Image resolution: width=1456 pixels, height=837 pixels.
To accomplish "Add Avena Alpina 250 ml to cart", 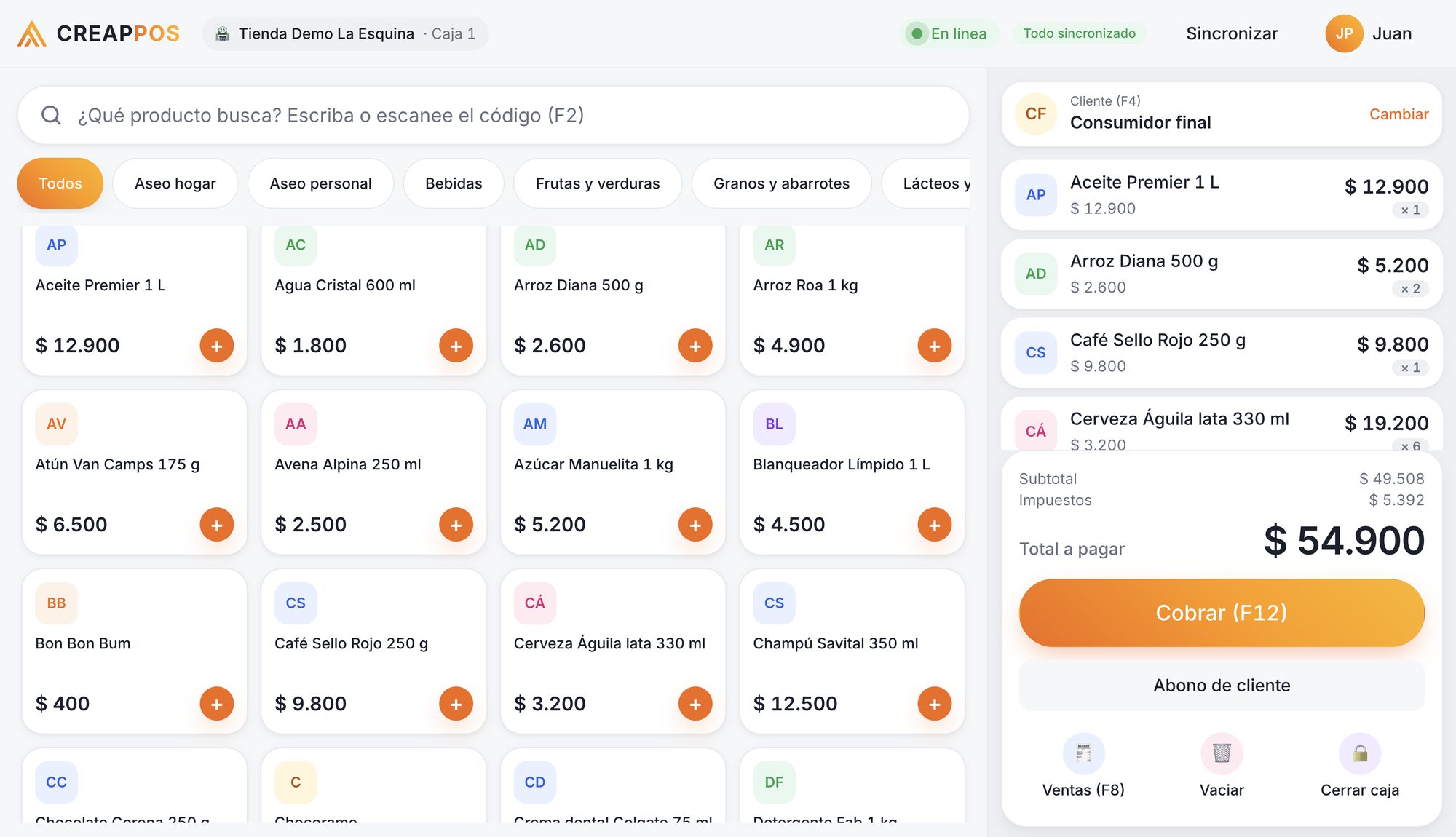I will tap(456, 525).
